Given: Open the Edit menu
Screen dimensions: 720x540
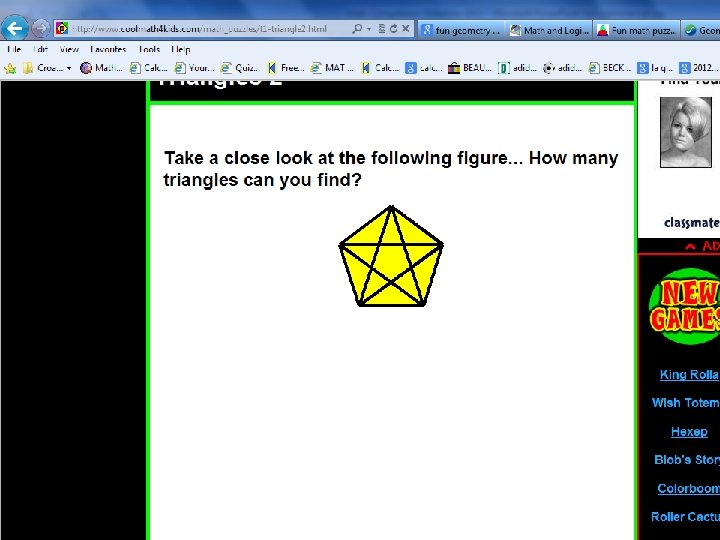Looking at the screenshot, I should (40, 49).
